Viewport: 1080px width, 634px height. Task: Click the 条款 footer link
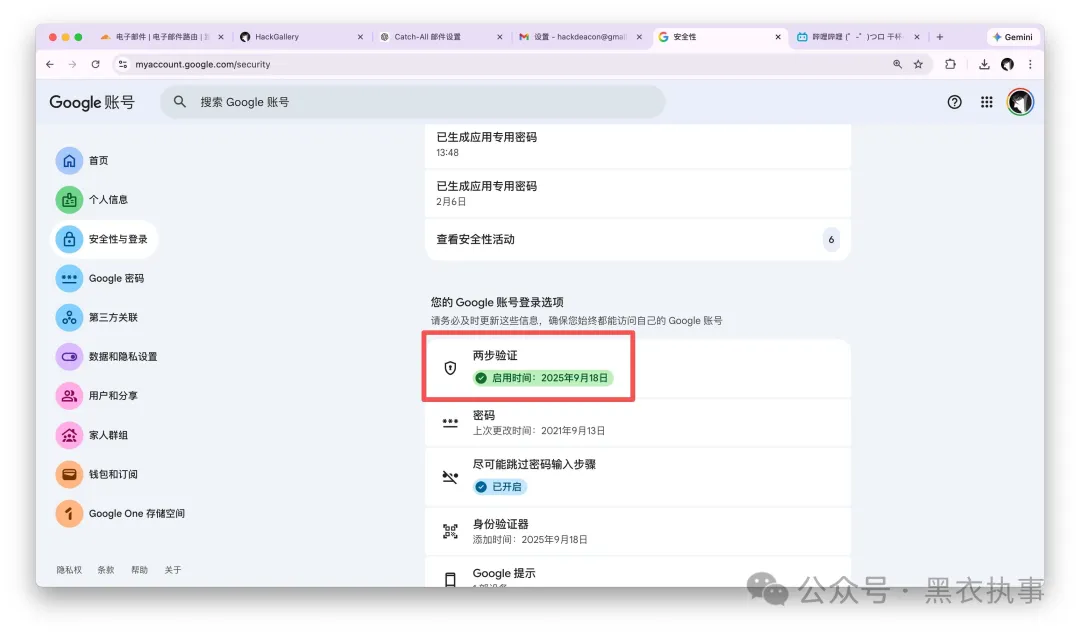[105, 570]
